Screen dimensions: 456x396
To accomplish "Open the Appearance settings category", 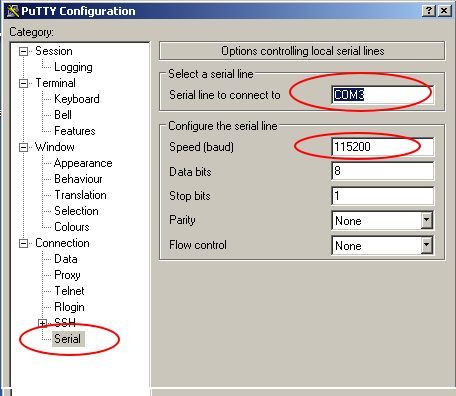I will (83, 163).
